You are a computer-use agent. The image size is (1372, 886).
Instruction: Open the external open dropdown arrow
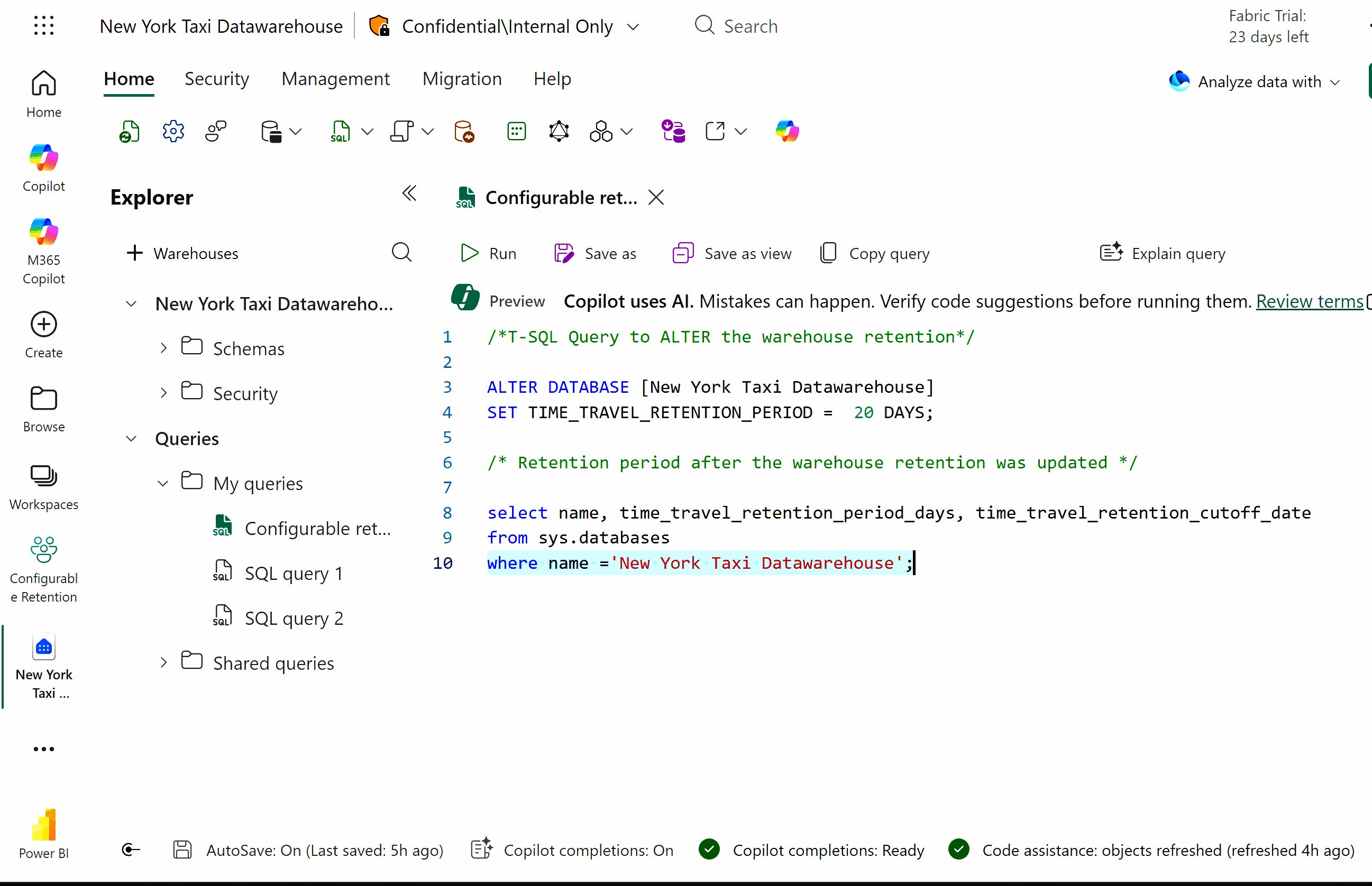(x=741, y=132)
